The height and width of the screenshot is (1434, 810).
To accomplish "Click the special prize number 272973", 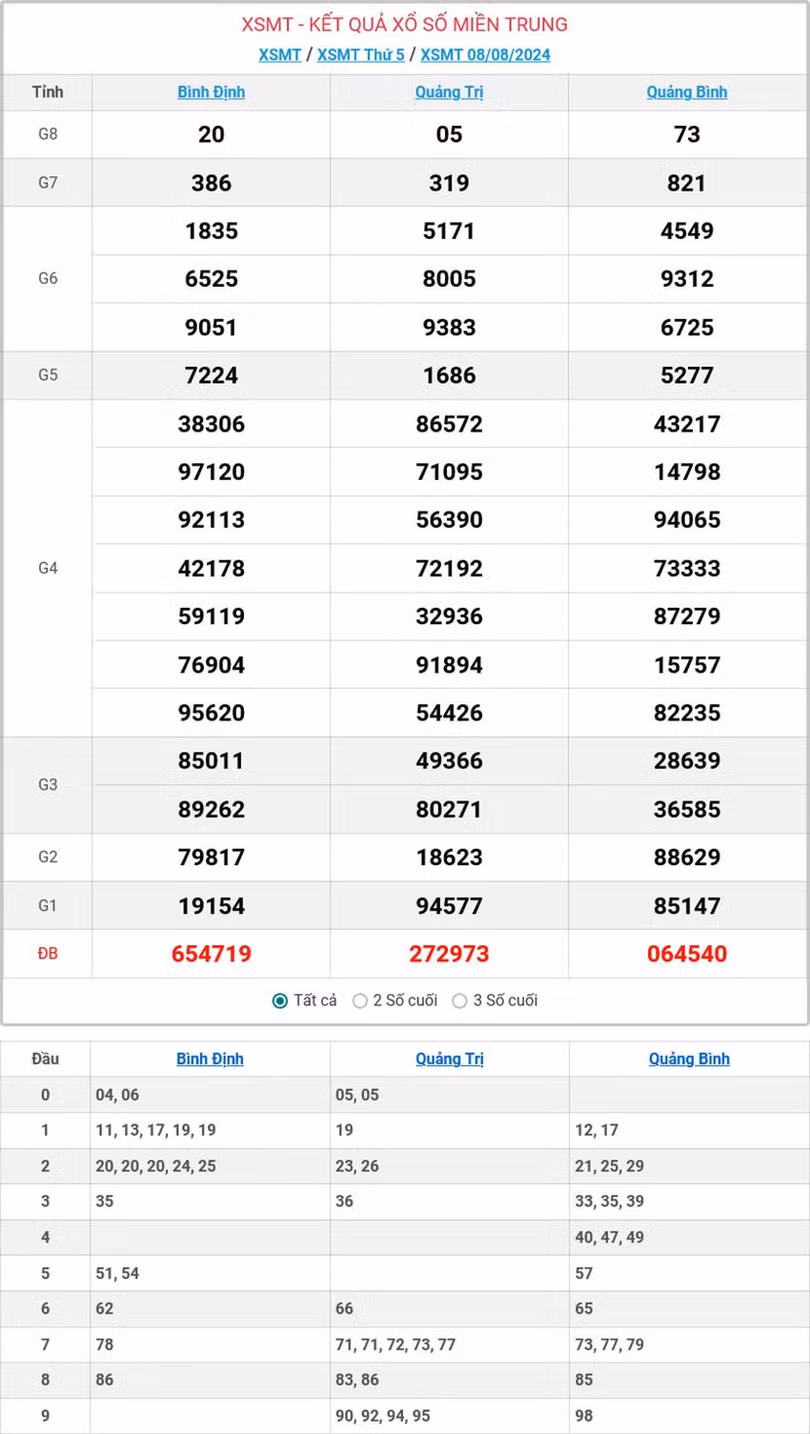I will coord(449,954).
